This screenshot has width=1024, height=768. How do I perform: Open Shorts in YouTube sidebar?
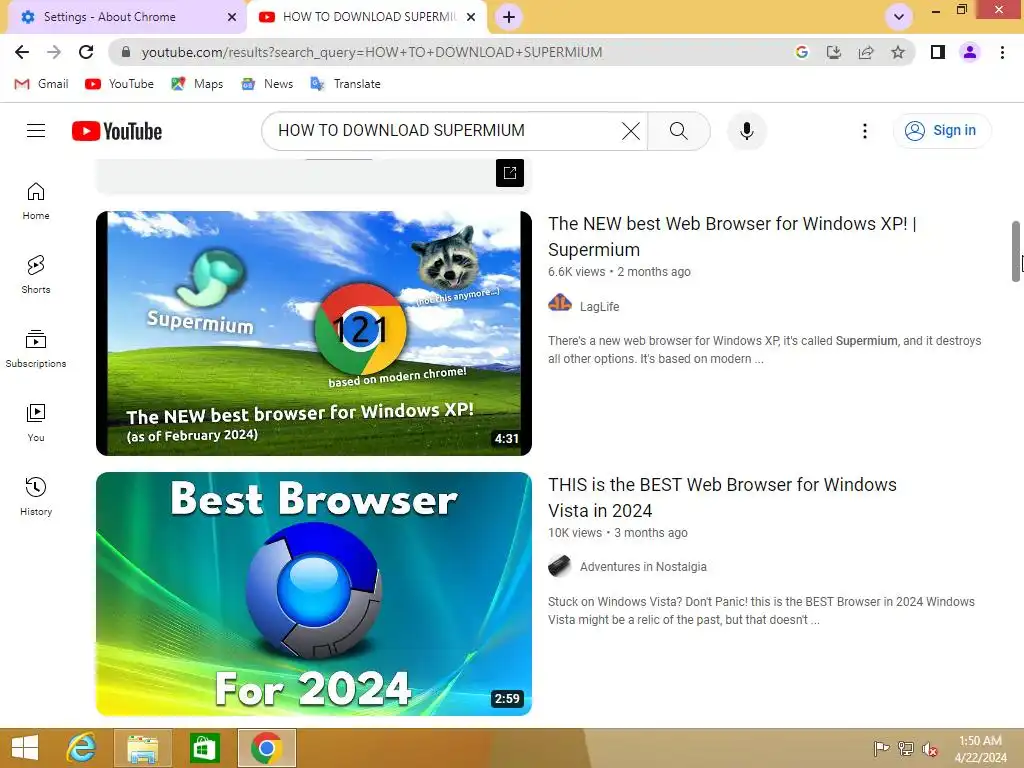(x=36, y=275)
